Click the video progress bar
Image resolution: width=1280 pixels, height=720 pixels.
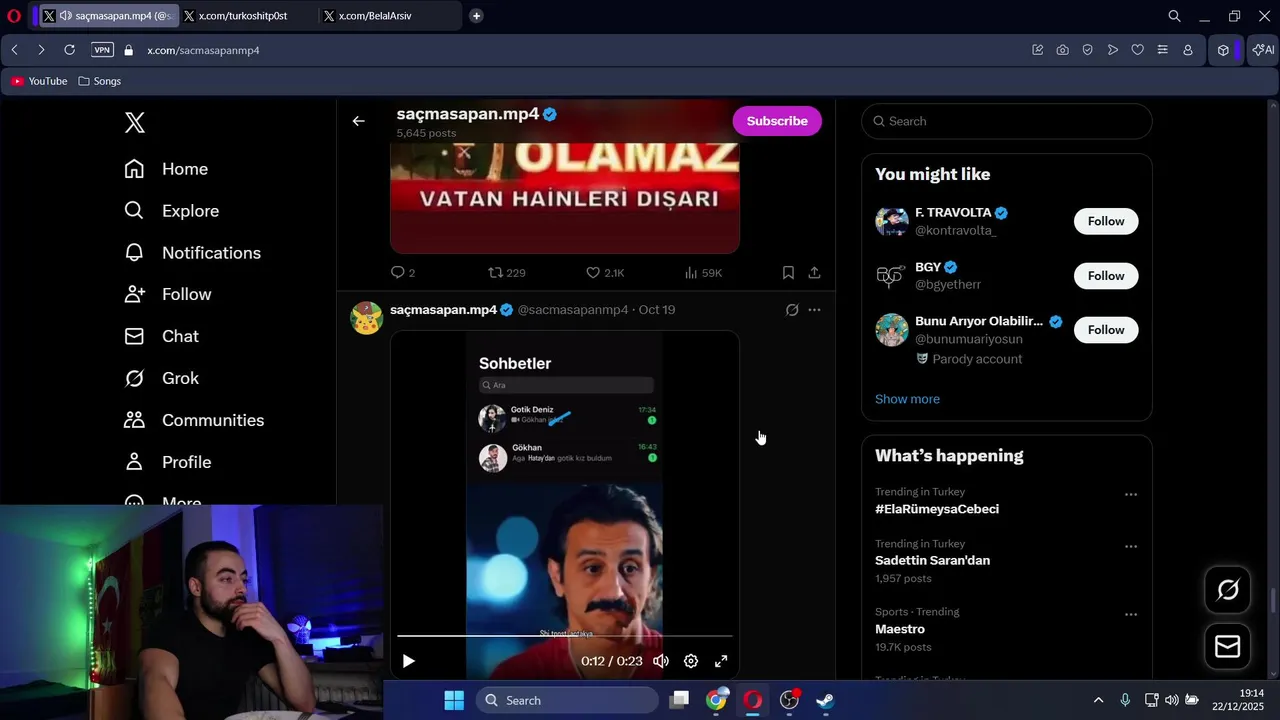point(565,636)
